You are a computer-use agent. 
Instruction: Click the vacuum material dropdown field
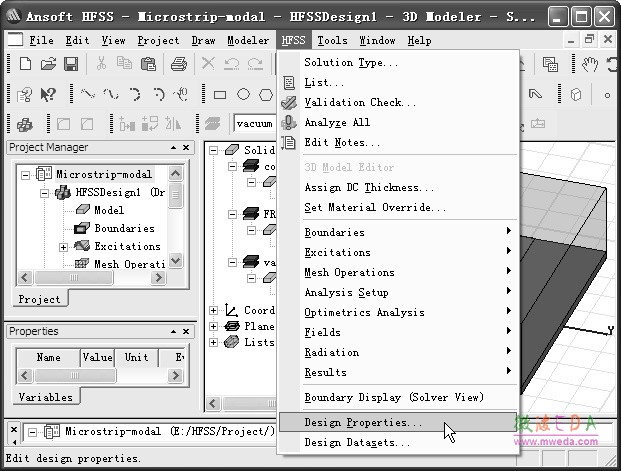[255, 124]
